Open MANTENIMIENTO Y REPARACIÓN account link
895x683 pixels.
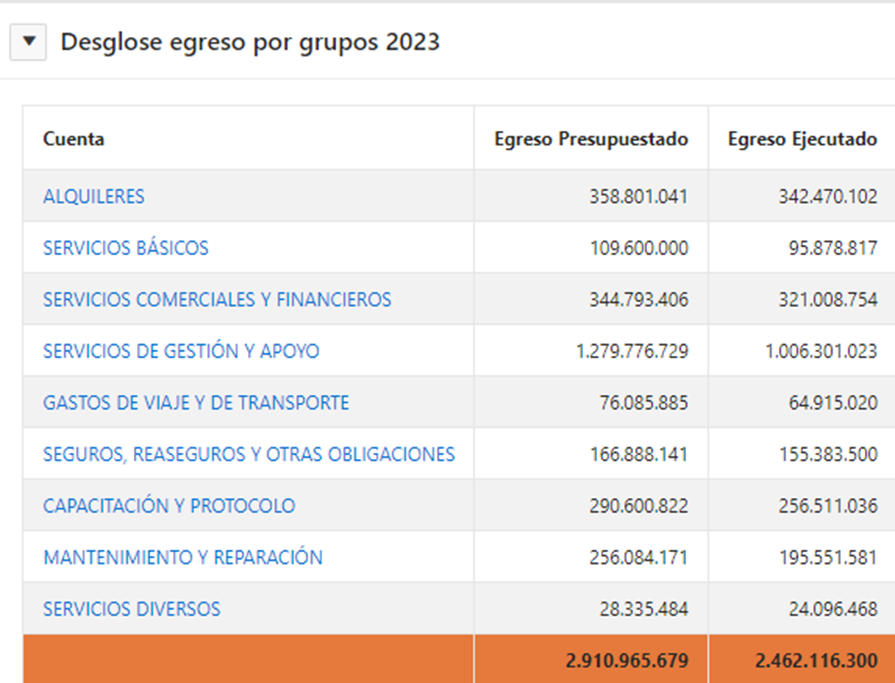pyautogui.click(x=183, y=557)
